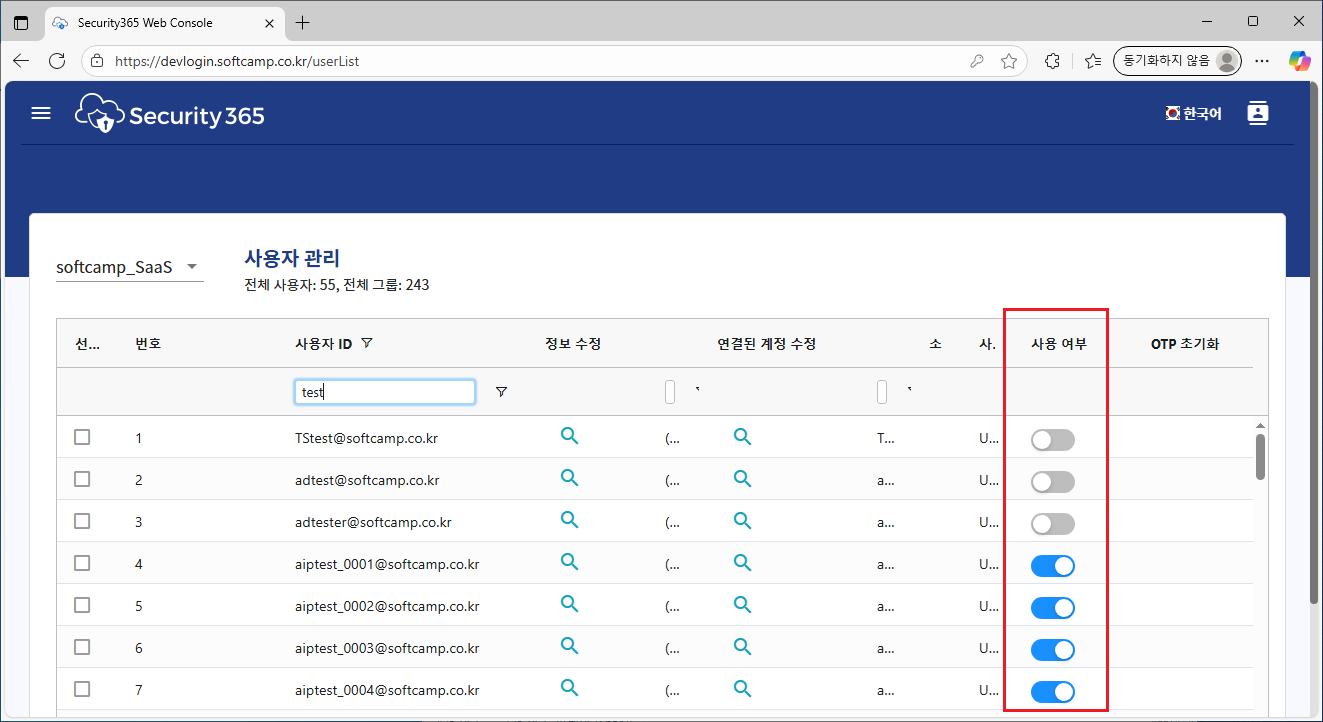
Task: Click the OTP 초기화 column header
Action: pos(1185,344)
